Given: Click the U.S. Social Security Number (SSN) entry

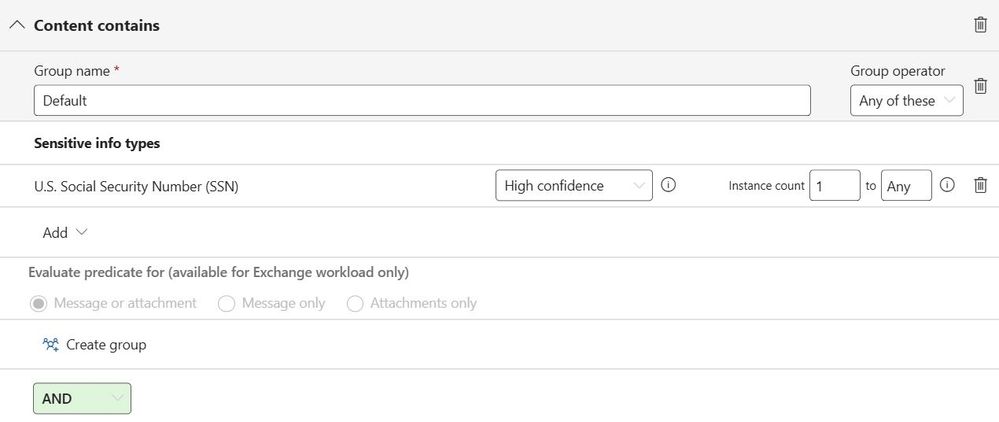Looking at the screenshot, I should (136, 186).
